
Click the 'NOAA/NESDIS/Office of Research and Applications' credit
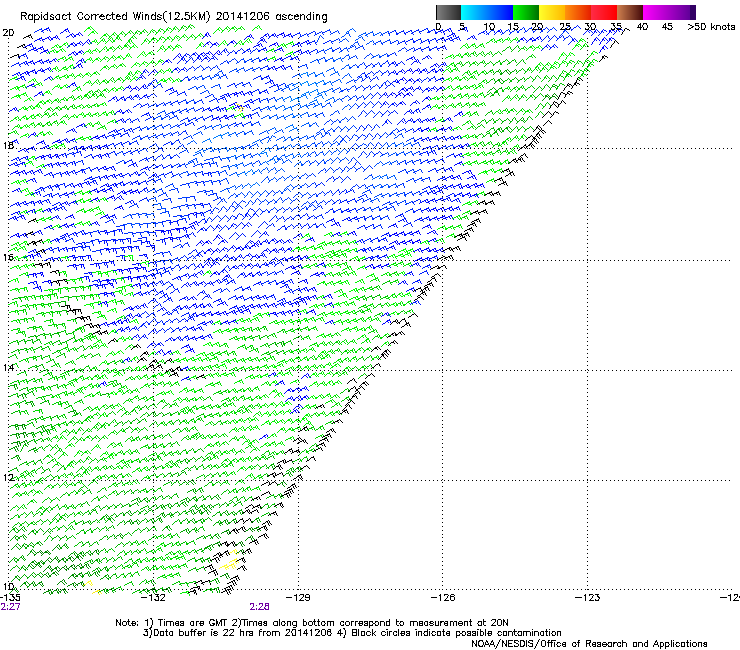click(x=589, y=644)
